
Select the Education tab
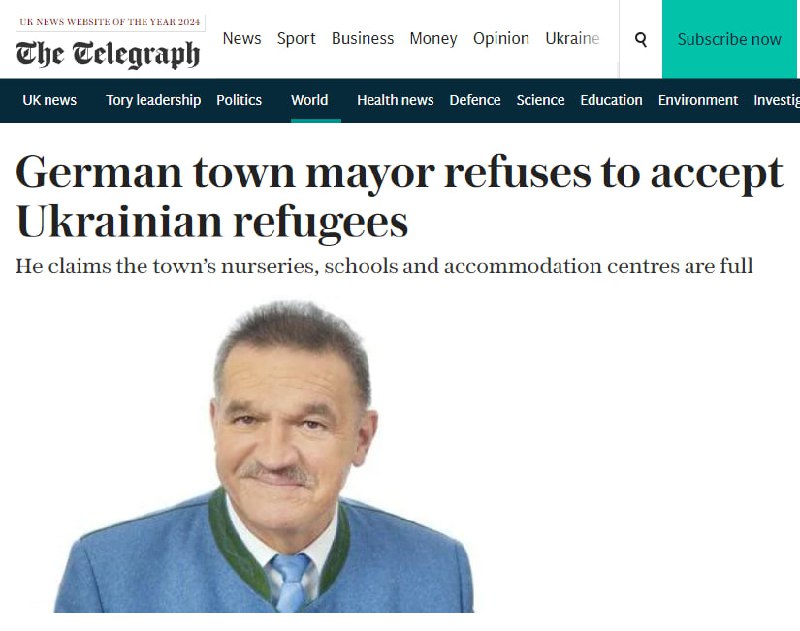click(x=611, y=100)
